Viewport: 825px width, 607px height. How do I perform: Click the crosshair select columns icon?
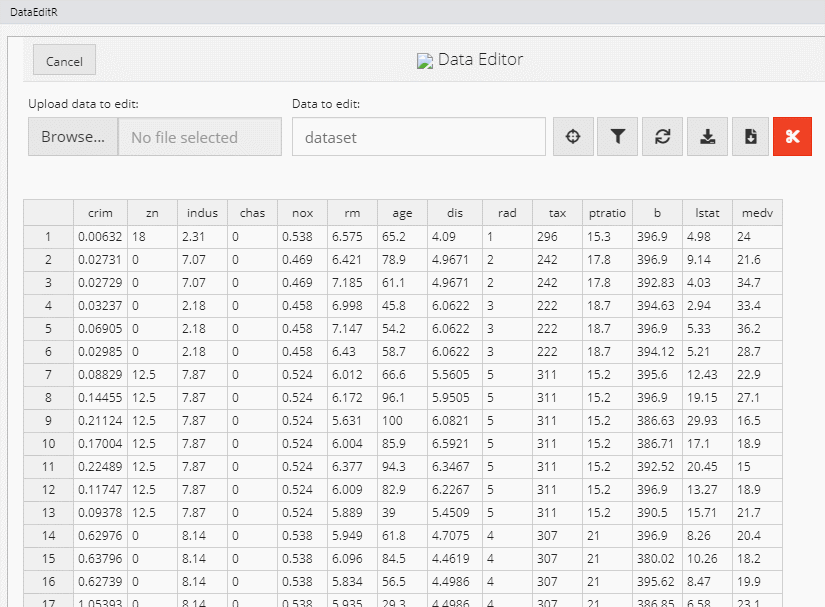(x=573, y=137)
